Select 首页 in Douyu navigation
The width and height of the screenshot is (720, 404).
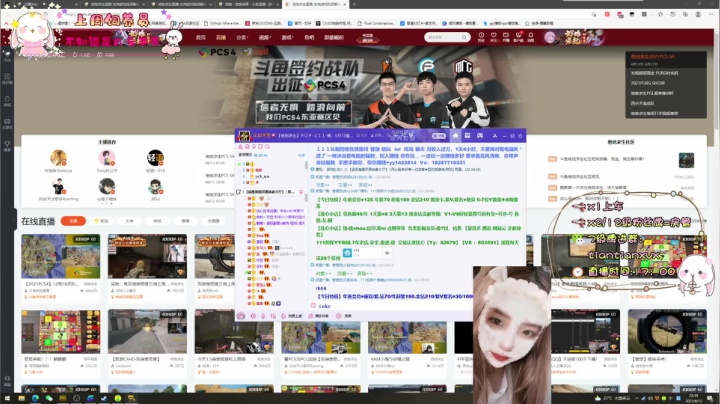(x=201, y=37)
